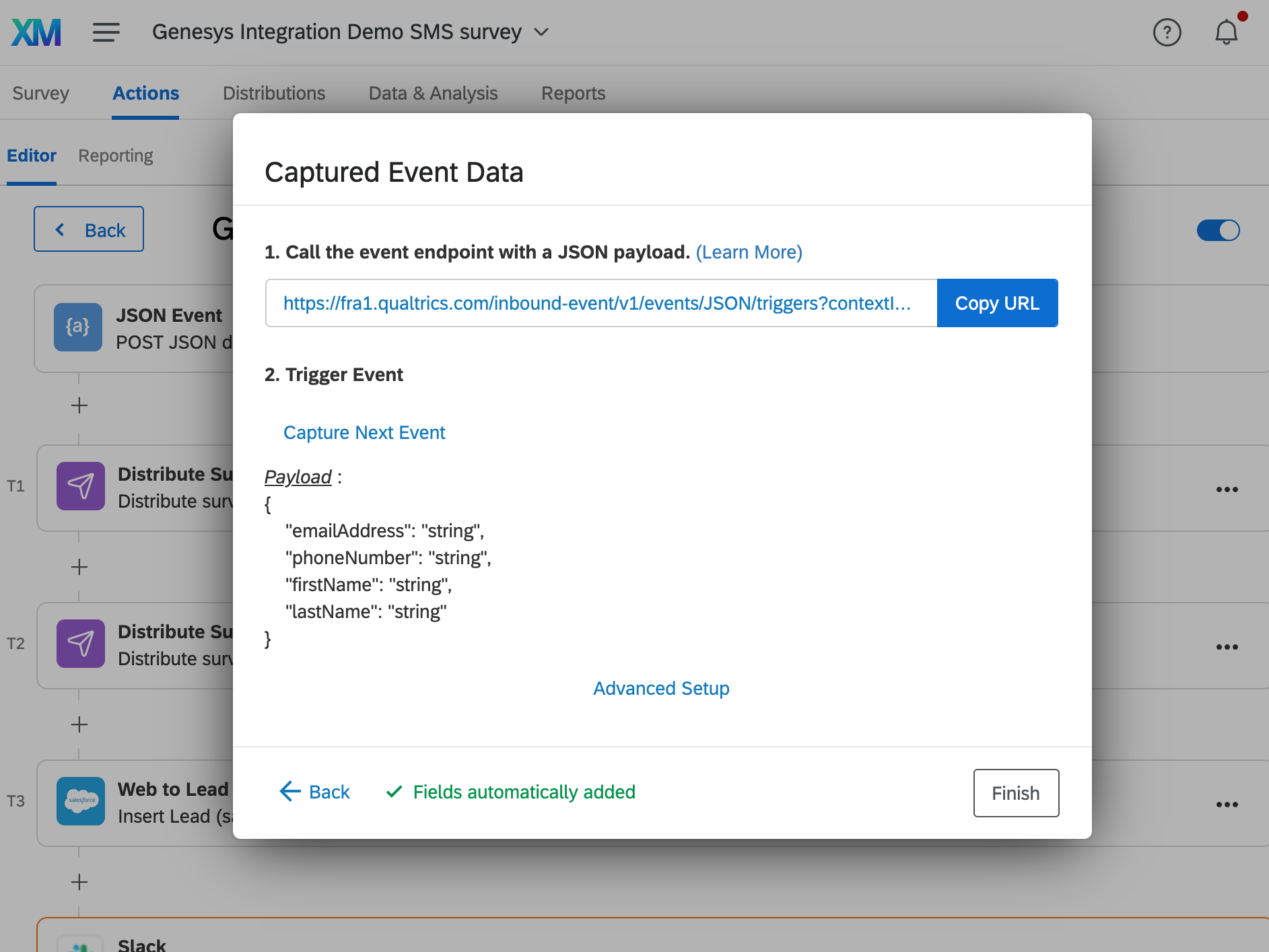Screen dimensions: 1269x952
Task: Add a step with plus below JSON Event
Action: point(79,405)
